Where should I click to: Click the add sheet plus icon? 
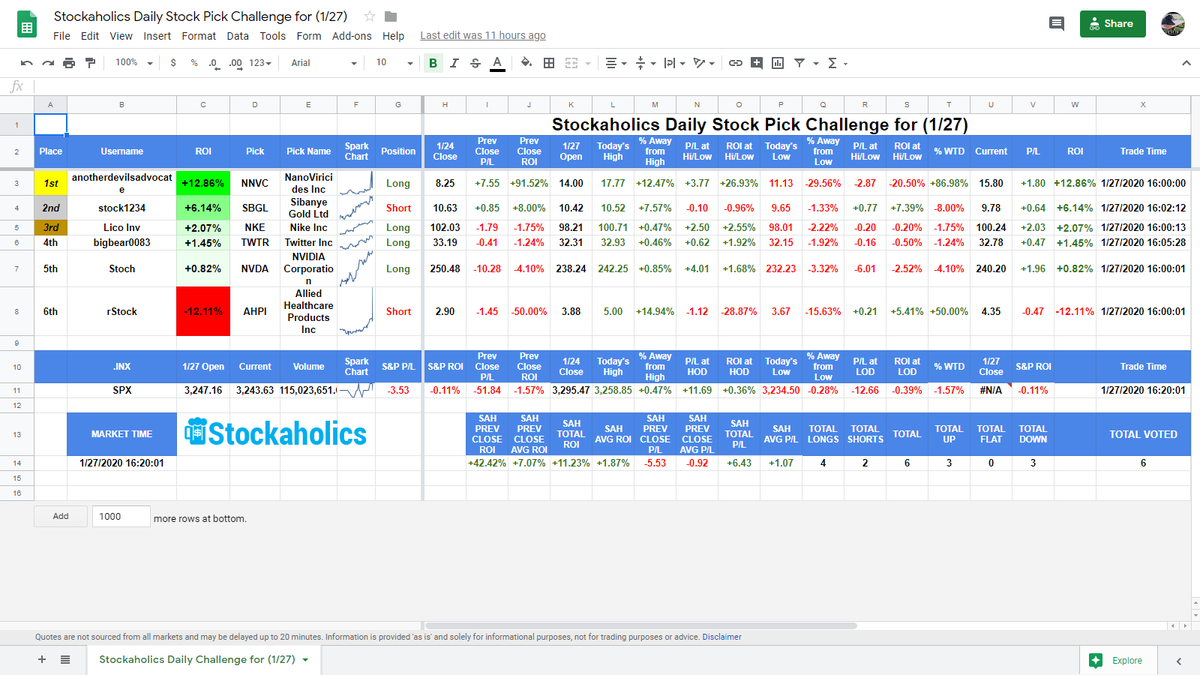pos(42,660)
